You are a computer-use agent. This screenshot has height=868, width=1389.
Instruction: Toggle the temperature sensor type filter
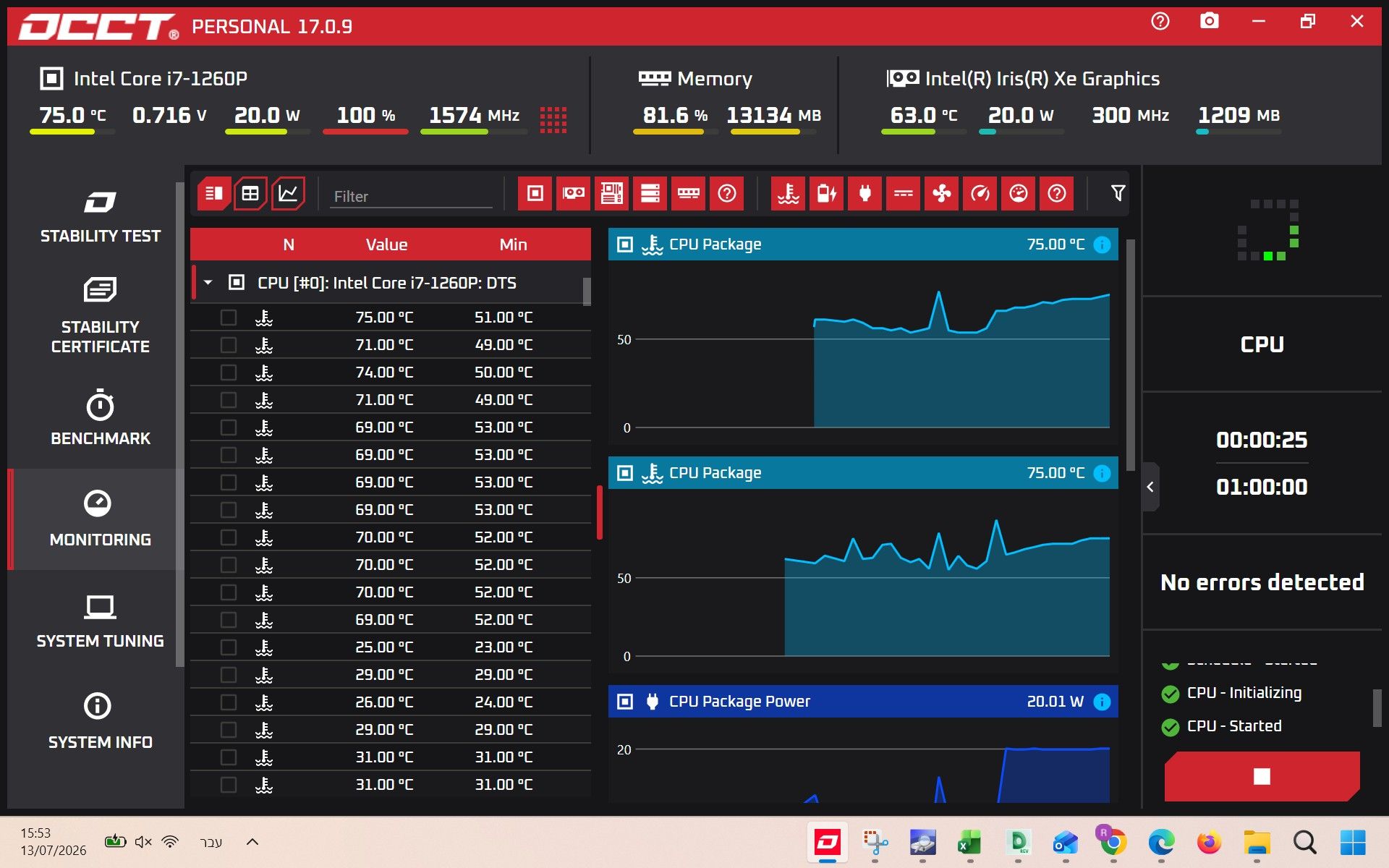(789, 194)
